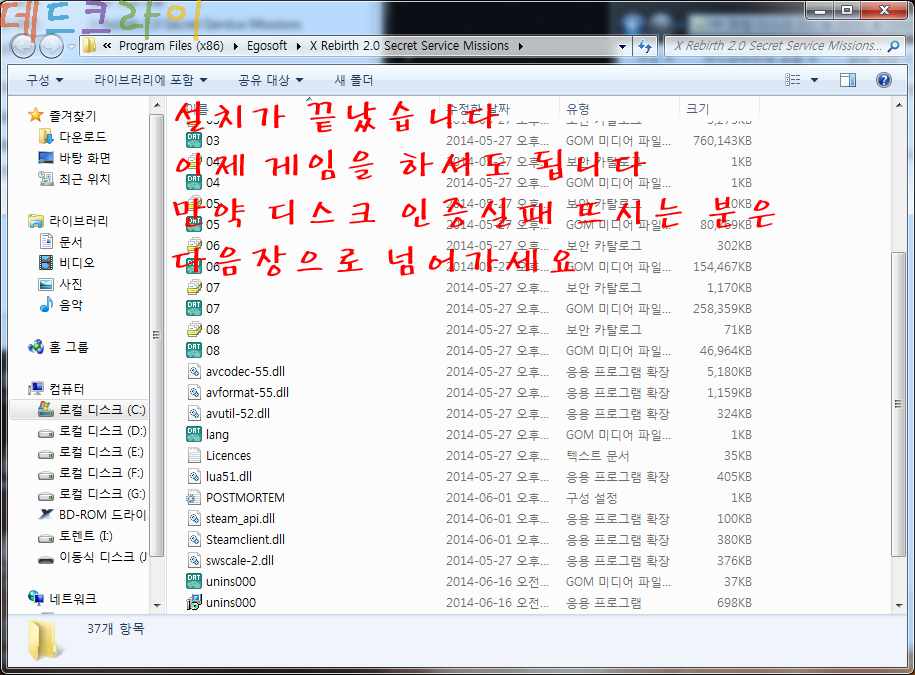Expand the 라이브러리에 포함 dropdown
The width and height of the screenshot is (915, 675).
(x=151, y=80)
